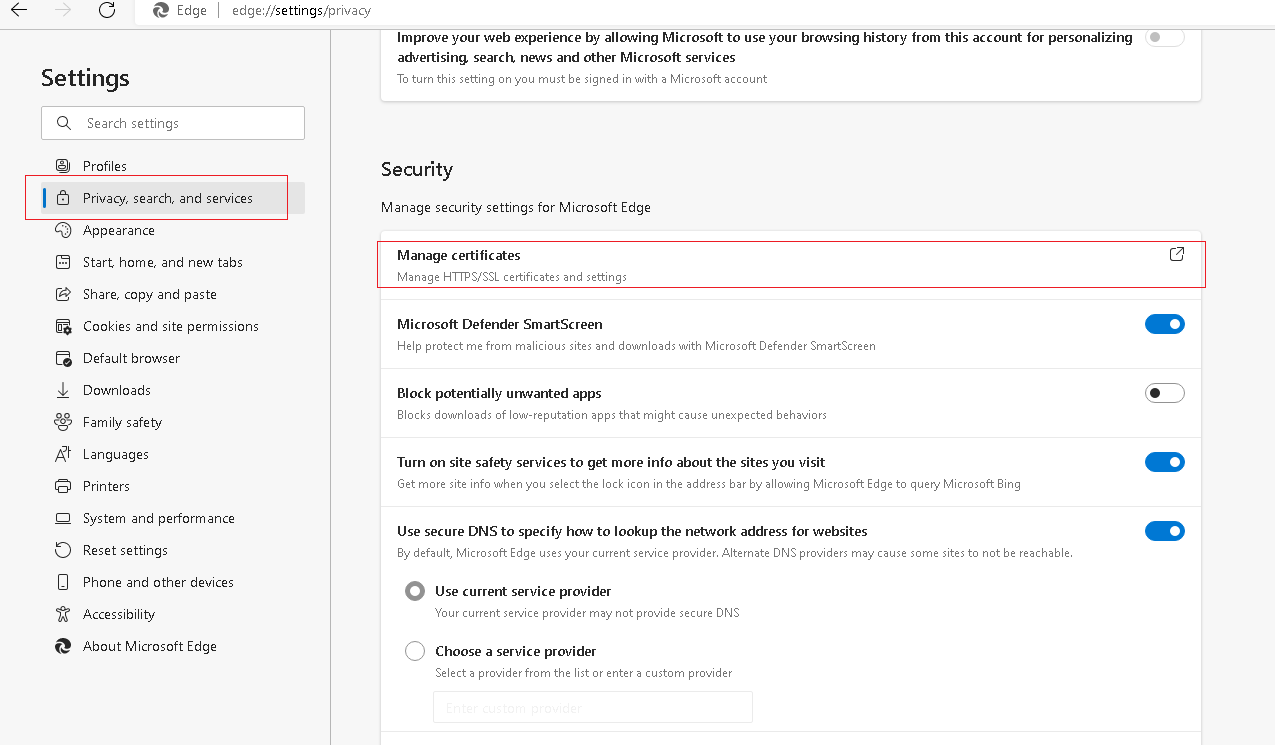This screenshot has height=745, width=1275.
Task: Open Printers settings
Action: [x=173, y=486]
